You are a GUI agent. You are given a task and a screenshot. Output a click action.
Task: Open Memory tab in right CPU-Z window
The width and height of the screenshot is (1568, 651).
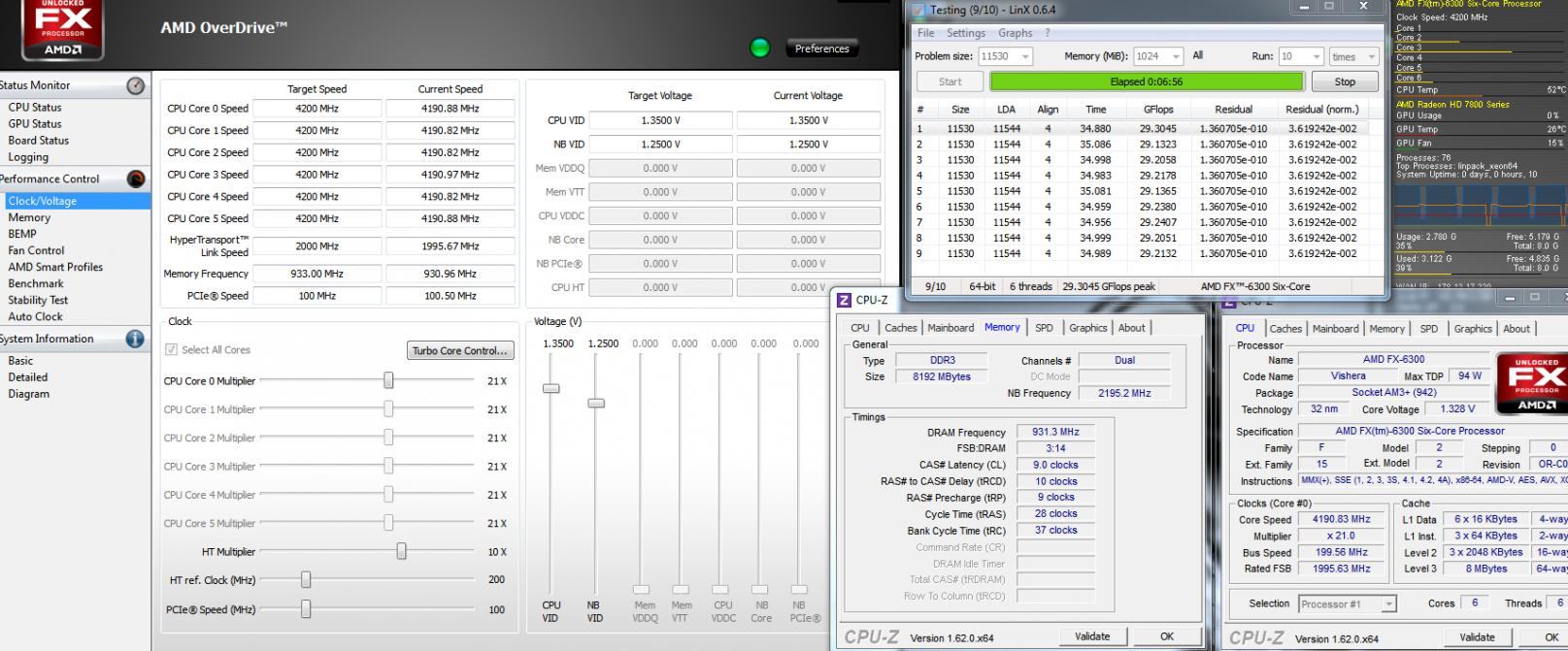[1386, 329]
